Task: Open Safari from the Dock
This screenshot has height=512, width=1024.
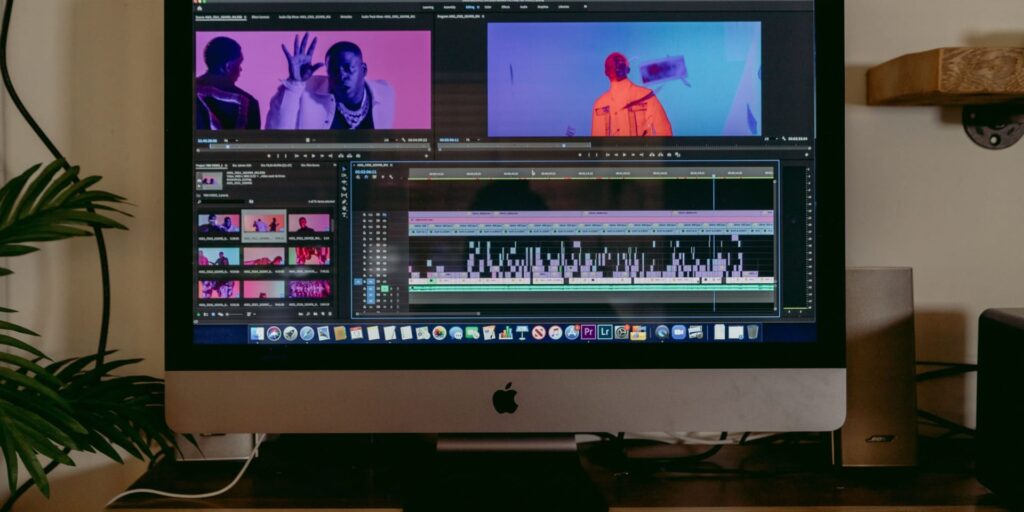Action: 307,333
